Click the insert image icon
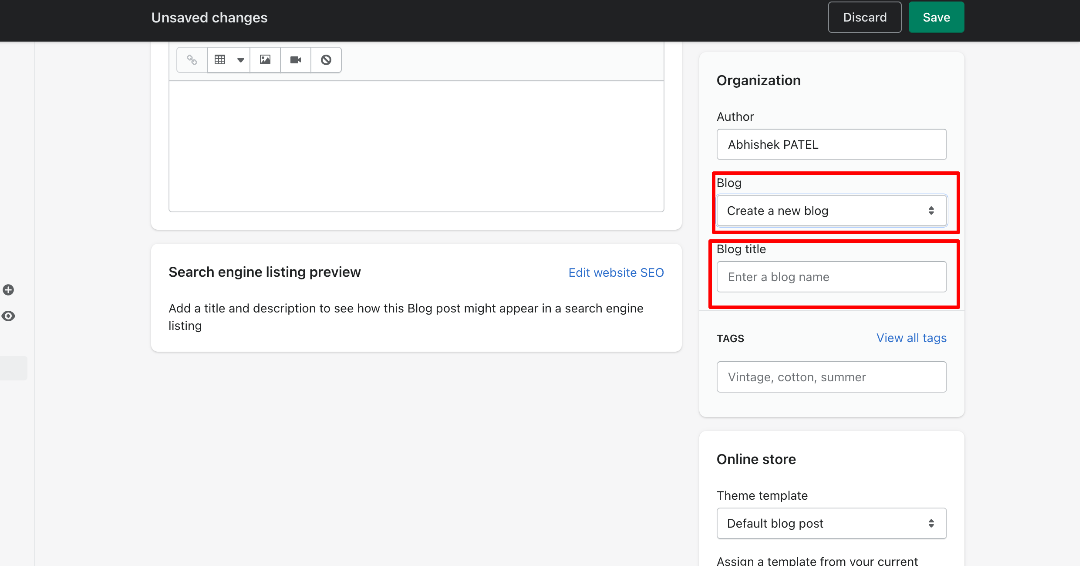This screenshot has width=1080, height=566. pyautogui.click(x=265, y=60)
